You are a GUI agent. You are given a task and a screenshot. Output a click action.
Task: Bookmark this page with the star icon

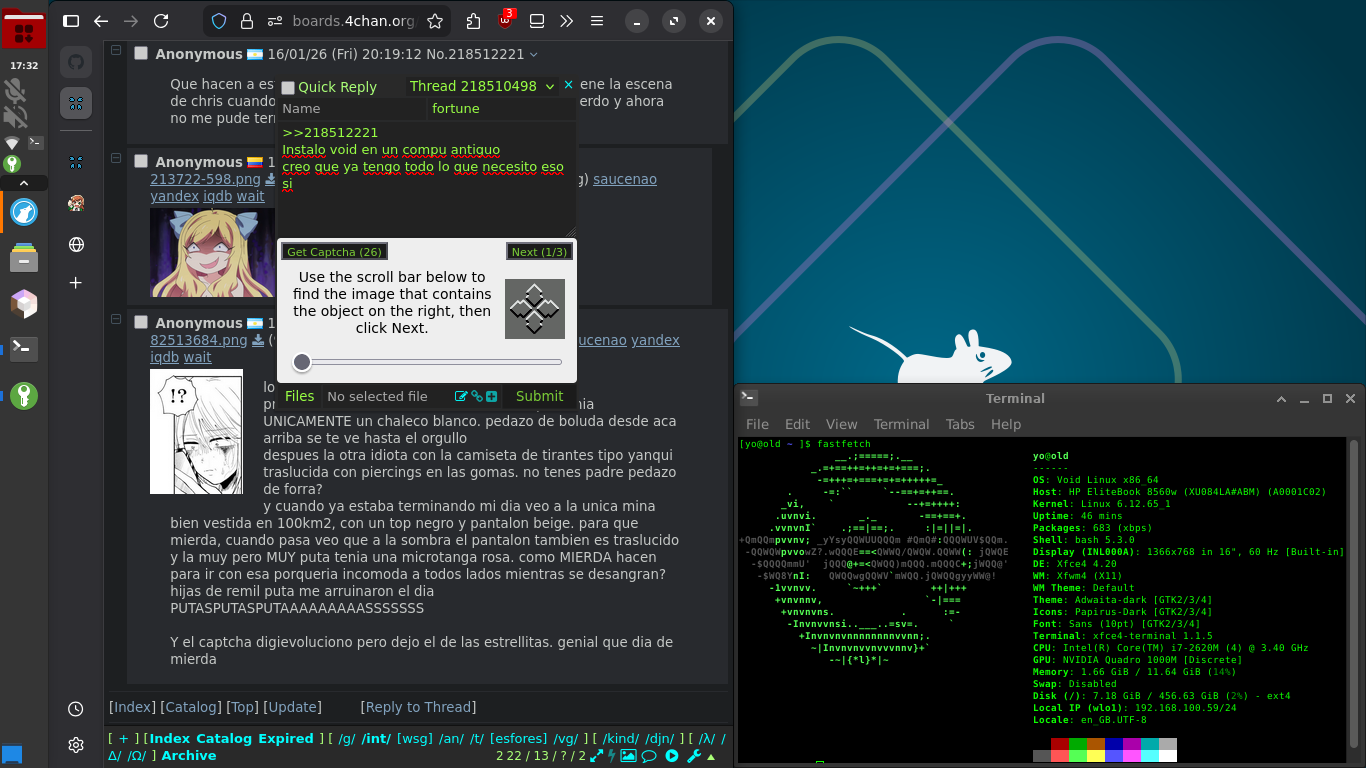[434, 21]
